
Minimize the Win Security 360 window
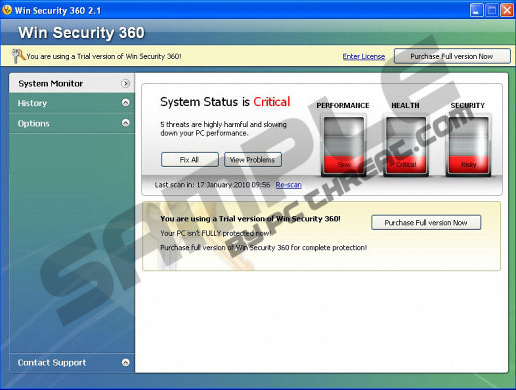(476, 10)
